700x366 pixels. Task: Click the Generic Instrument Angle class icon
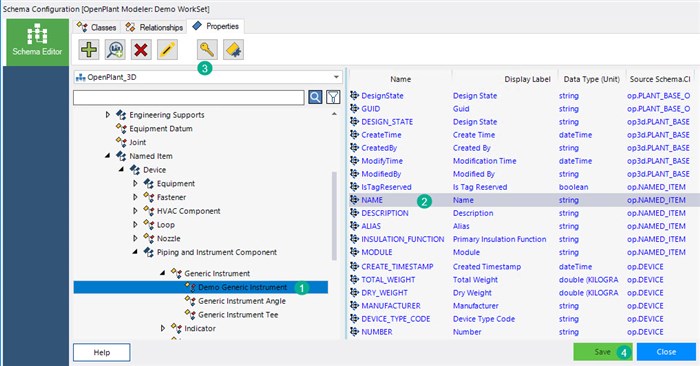tap(190, 301)
